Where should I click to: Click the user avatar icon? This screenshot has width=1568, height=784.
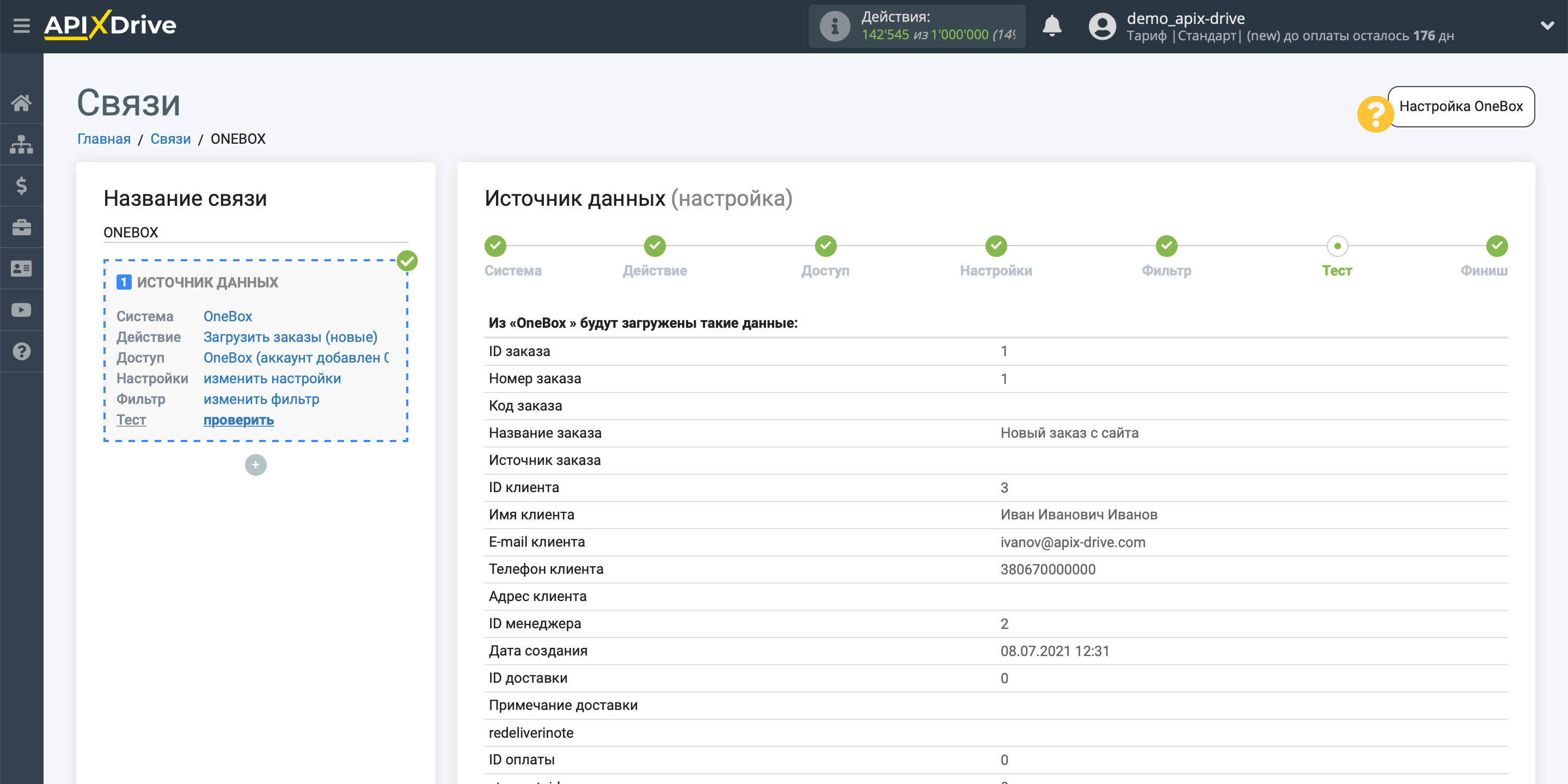tap(1102, 26)
